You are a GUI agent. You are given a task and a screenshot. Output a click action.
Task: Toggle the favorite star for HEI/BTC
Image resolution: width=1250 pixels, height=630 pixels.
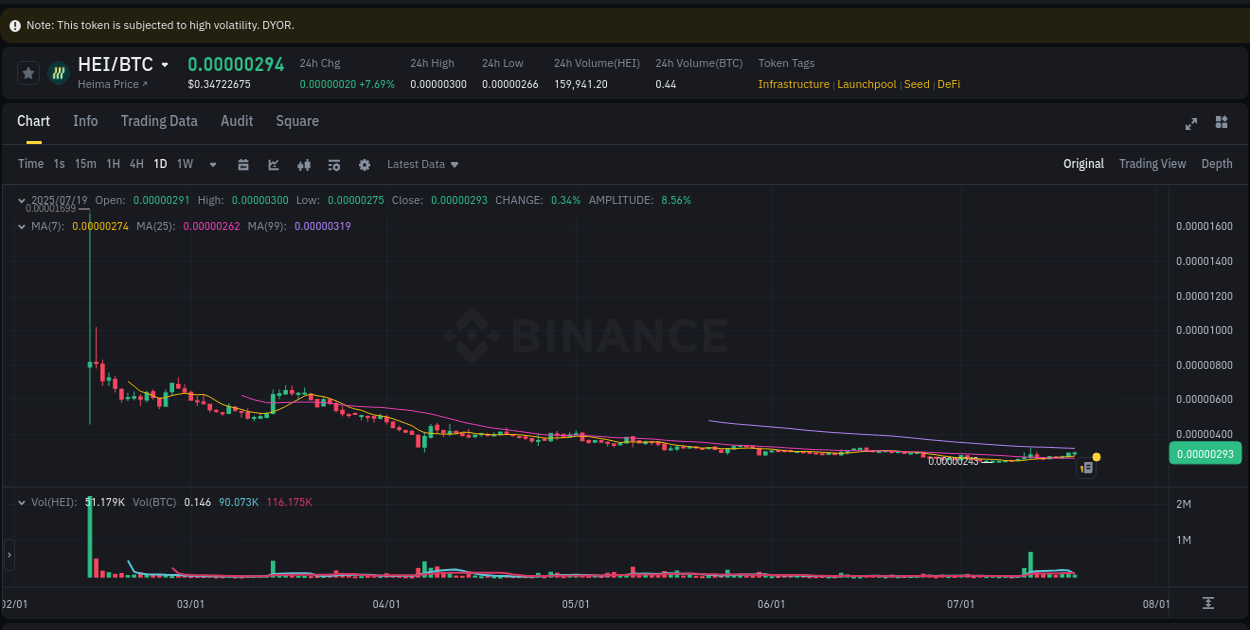[x=28, y=72]
